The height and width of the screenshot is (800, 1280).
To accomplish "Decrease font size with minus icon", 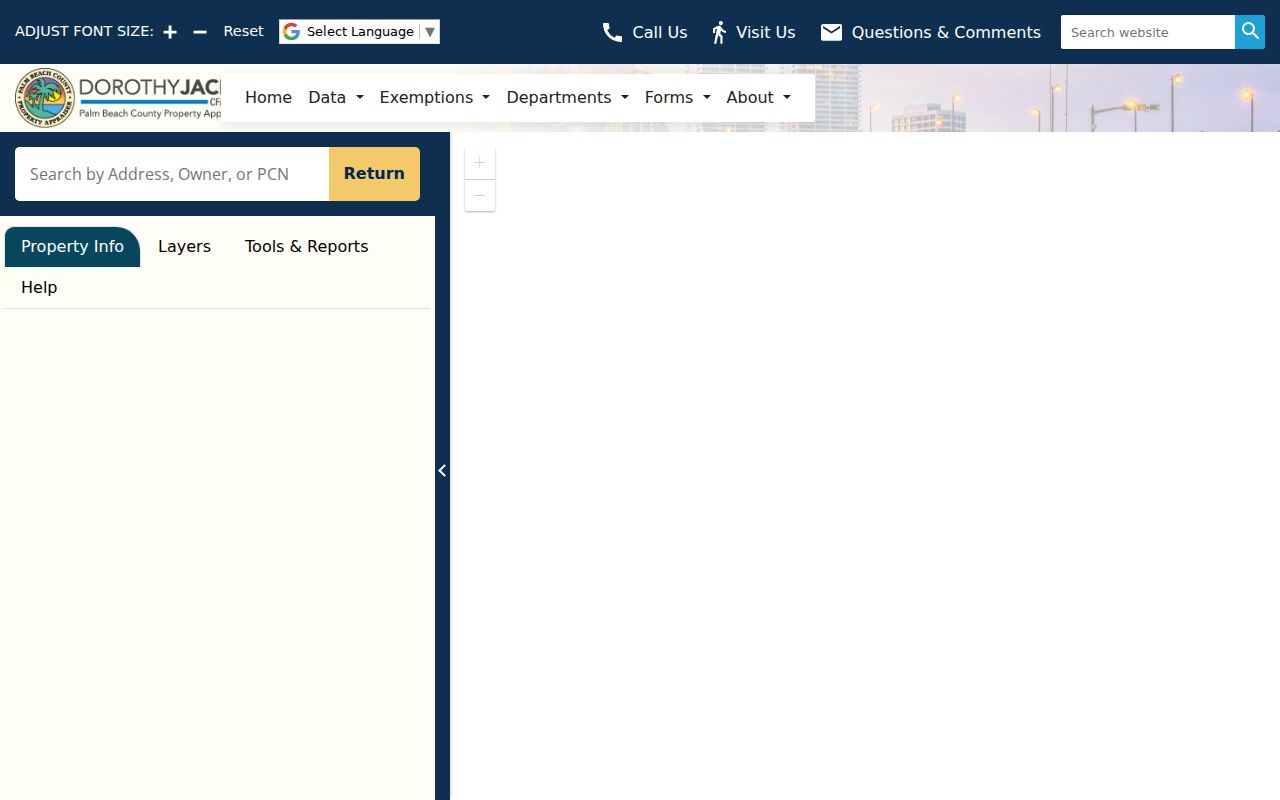I will 200,32.
